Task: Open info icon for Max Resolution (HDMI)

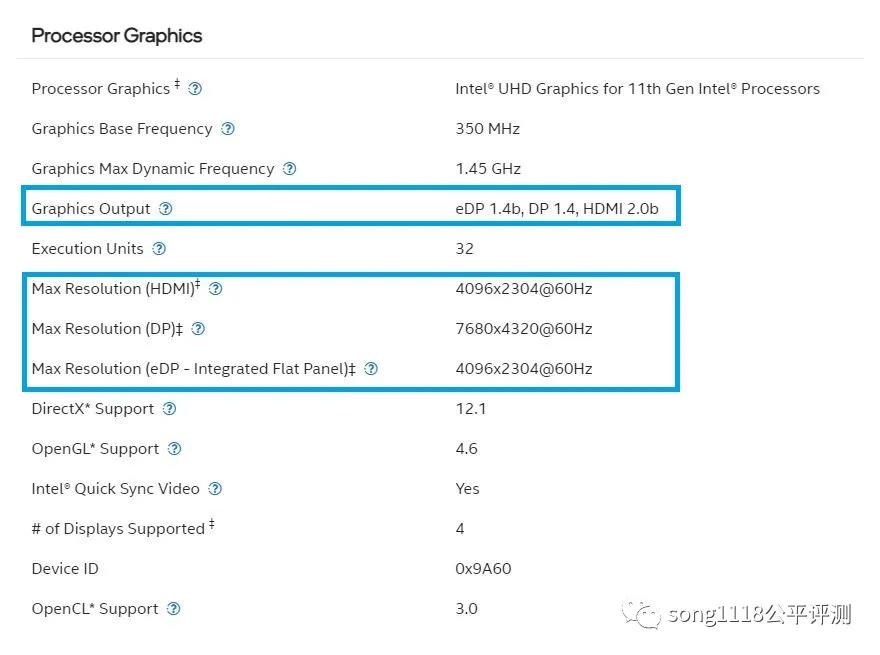Action: 216,288
